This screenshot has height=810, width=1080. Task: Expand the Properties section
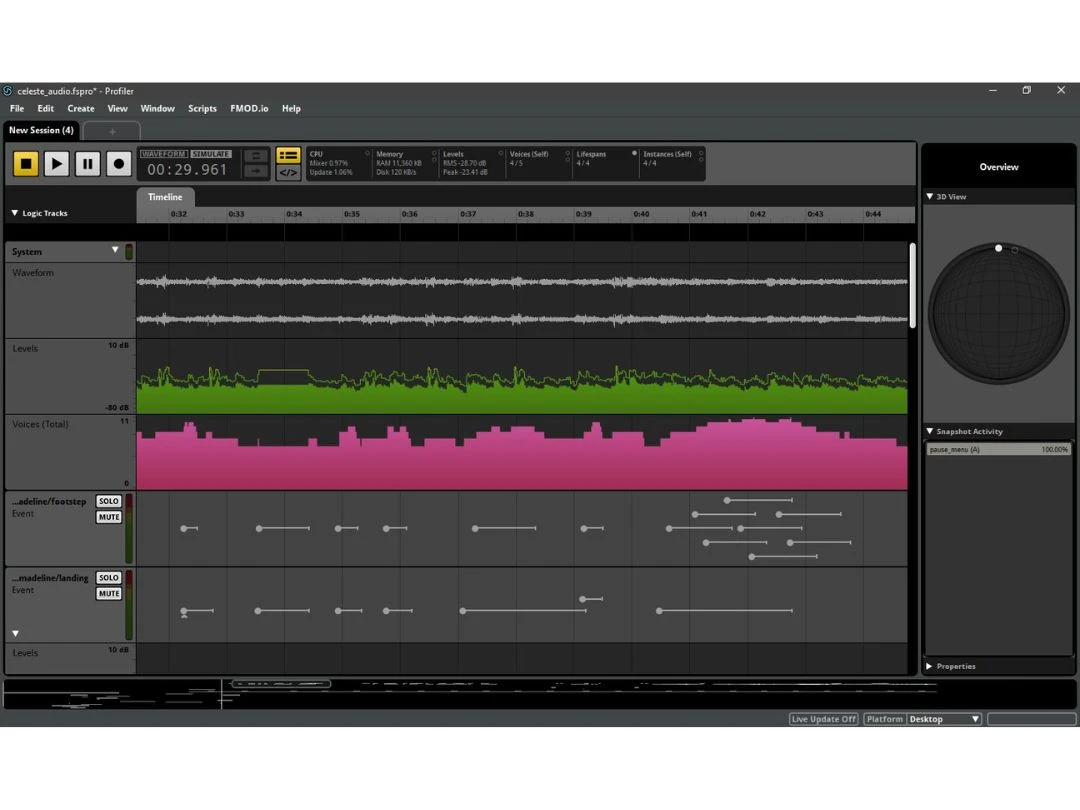[x=930, y=666]
